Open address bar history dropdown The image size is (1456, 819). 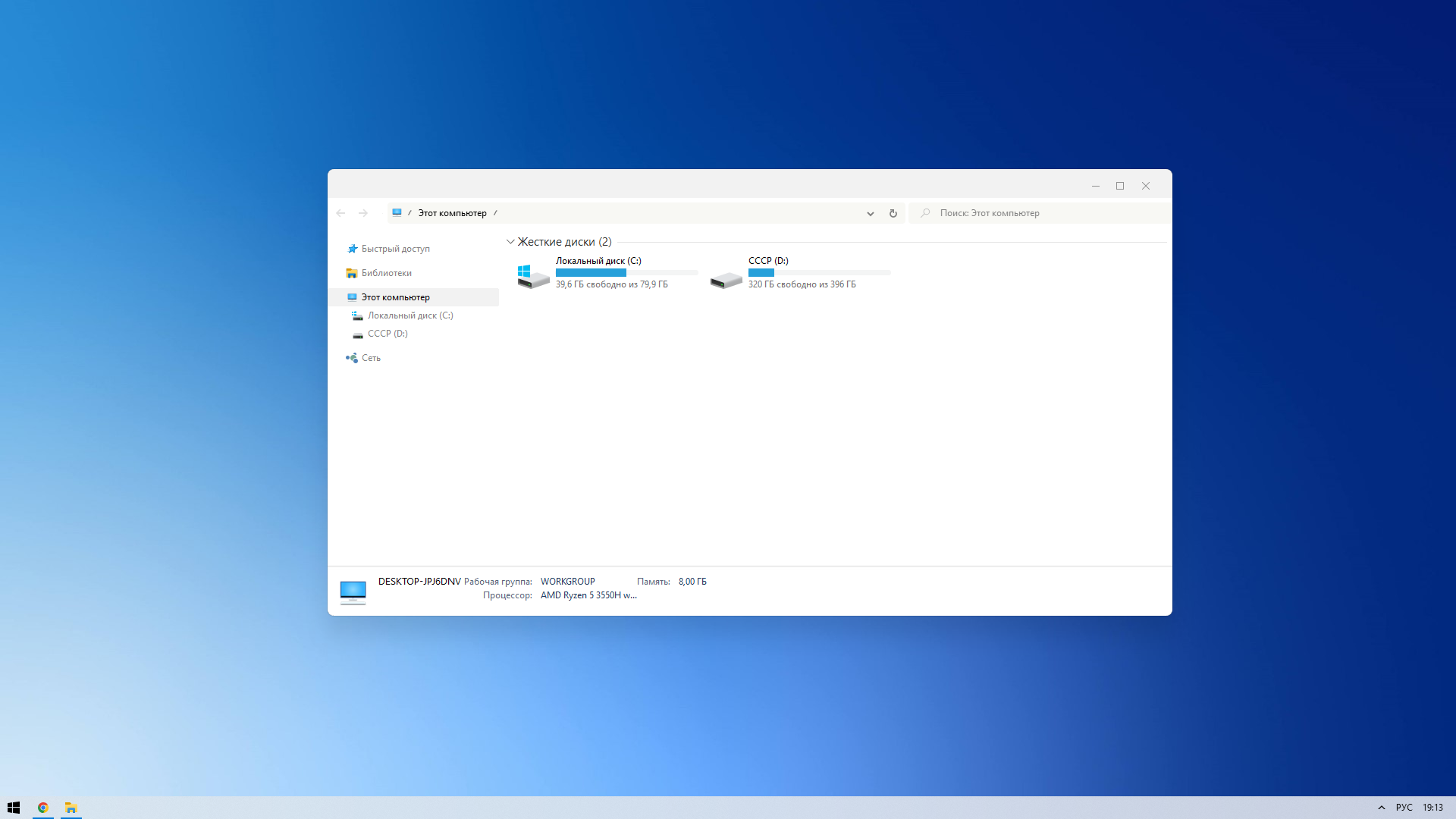pyautogui.click(x=871, y=213)
